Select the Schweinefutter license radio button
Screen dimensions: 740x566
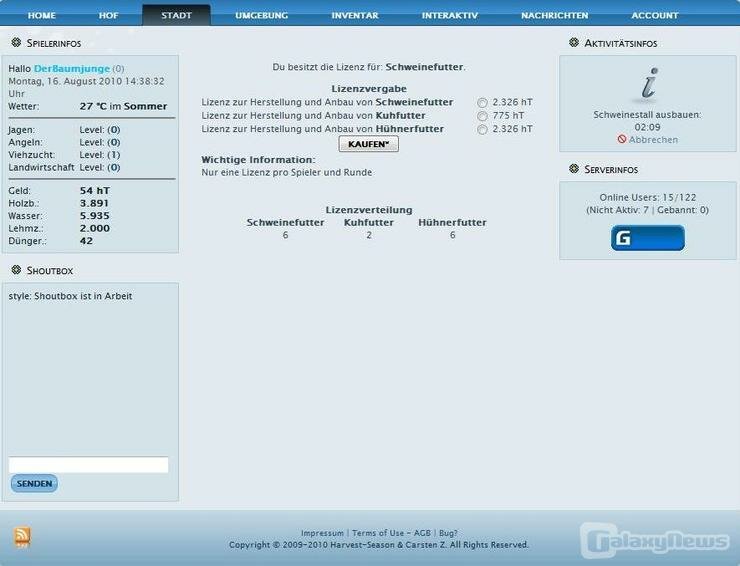coord(483,102)
